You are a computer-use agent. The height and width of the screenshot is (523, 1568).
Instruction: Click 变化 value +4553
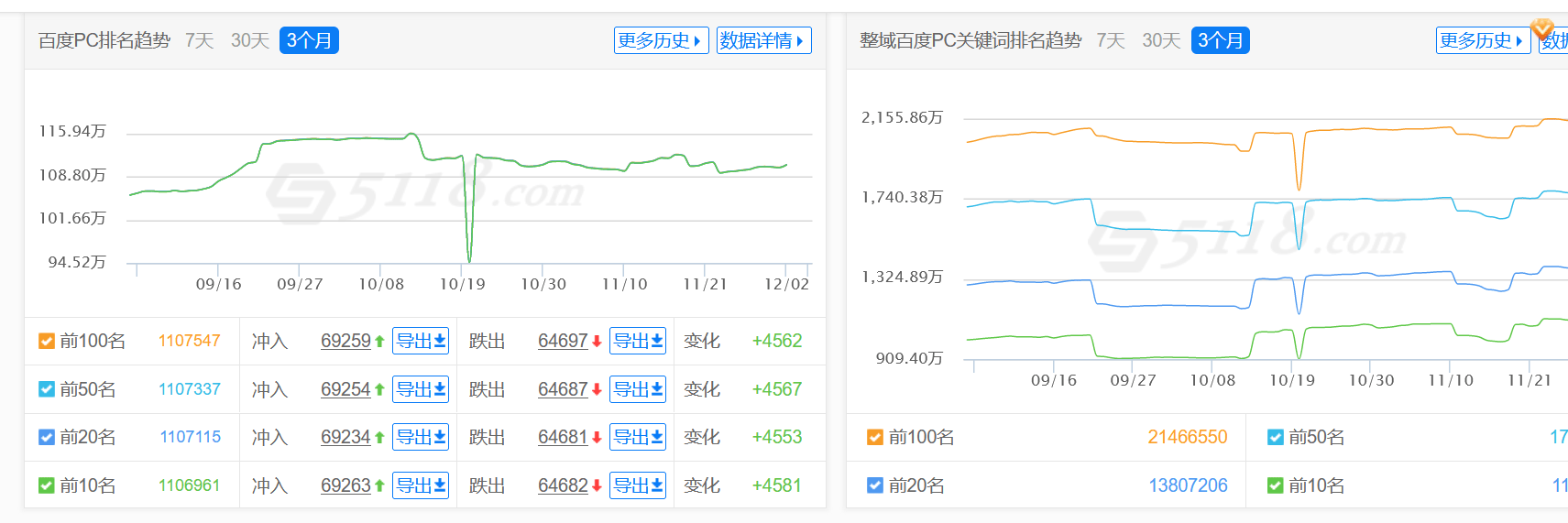tap(777, 437)
